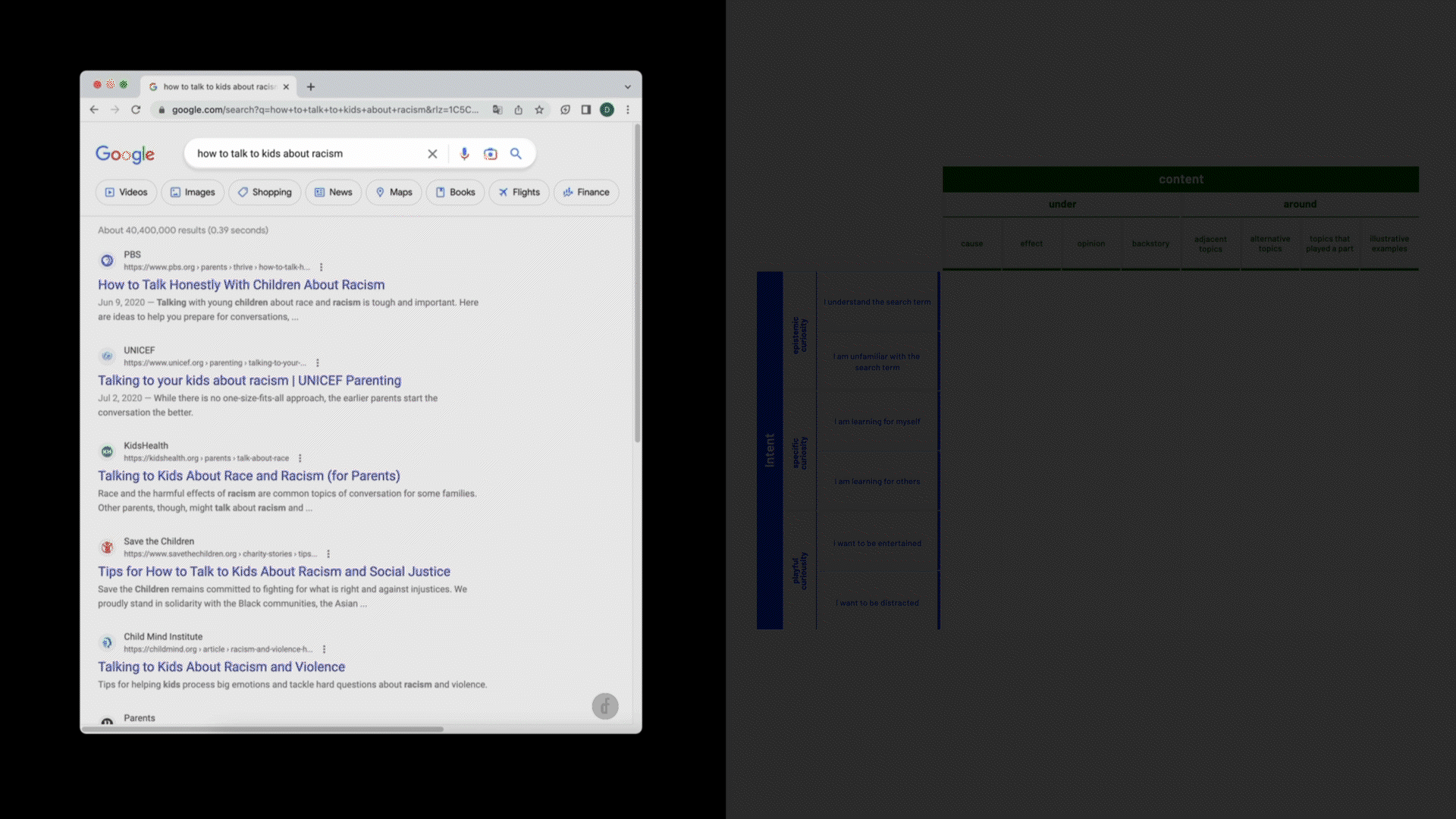The width and height of the screenshot is (1456, 819).
Task: Toggle the browser side panel
Action: pos(586,110)
